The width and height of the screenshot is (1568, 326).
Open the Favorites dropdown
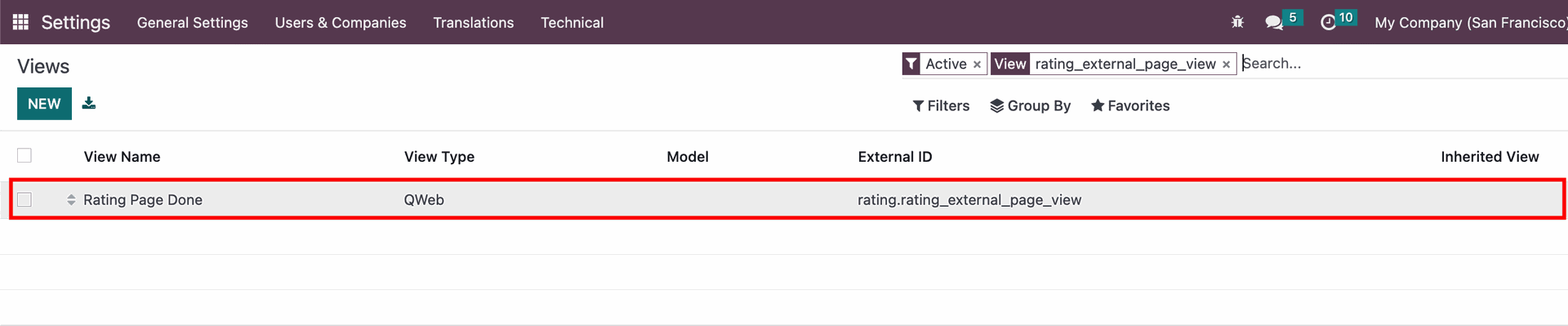1130,105
